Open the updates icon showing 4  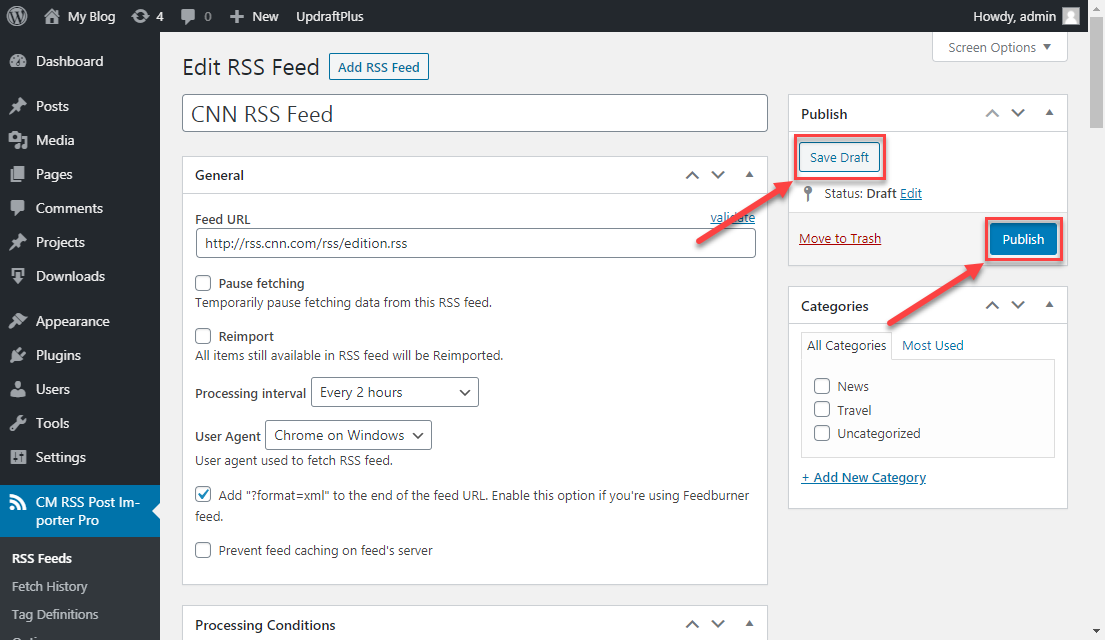[140, 16]
